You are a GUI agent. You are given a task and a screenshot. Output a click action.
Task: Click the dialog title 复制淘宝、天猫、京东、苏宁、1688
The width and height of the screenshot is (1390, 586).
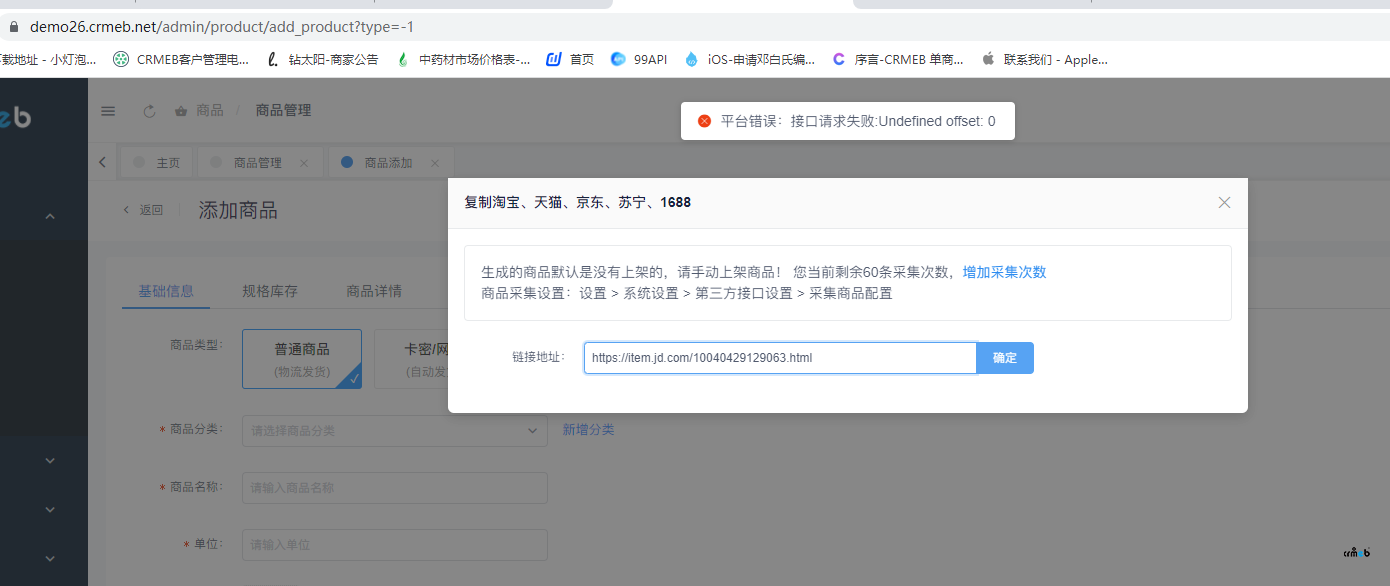coord(577,202)
